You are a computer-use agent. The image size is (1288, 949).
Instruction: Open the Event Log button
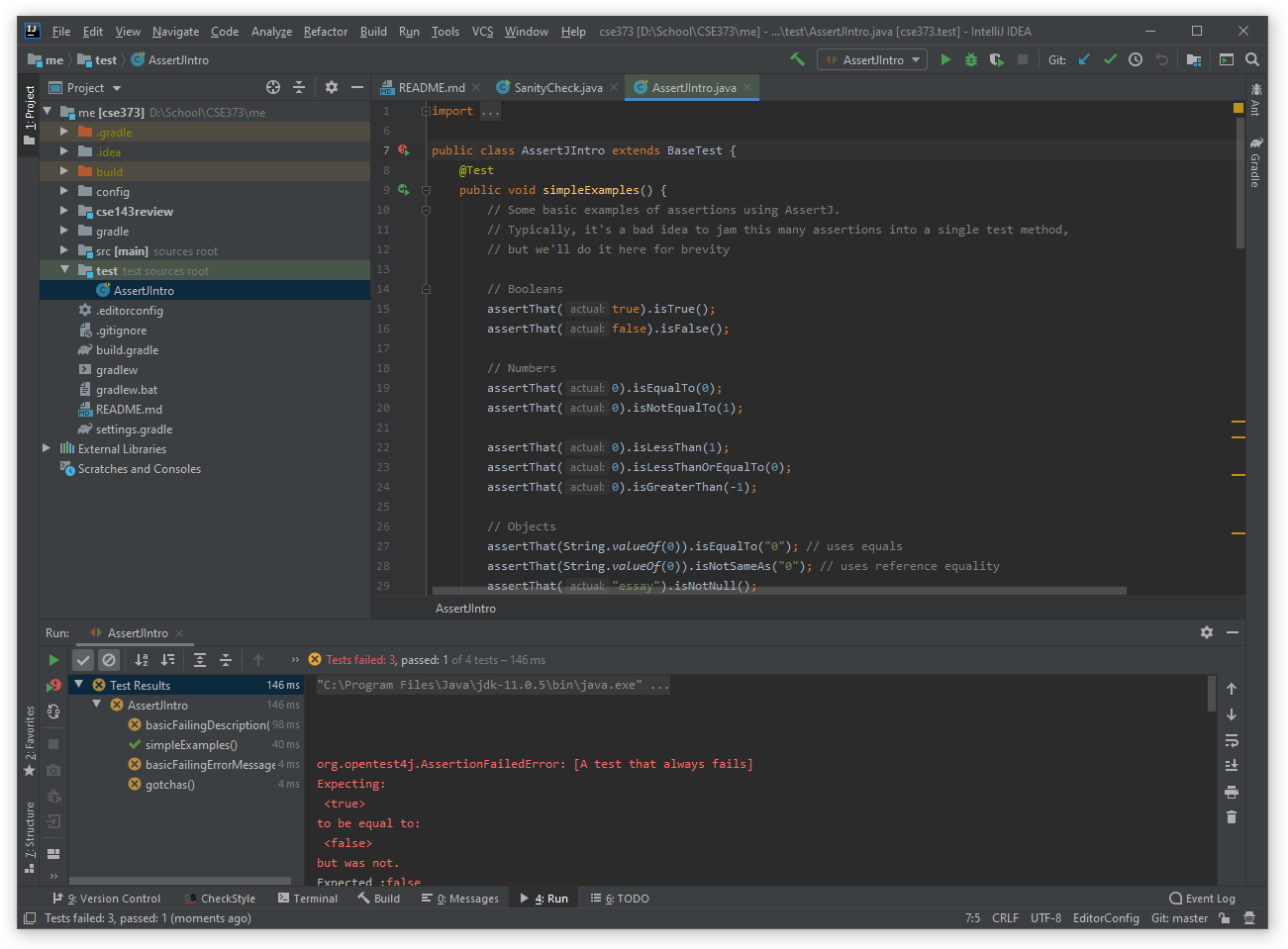(x=1203, y=899)
